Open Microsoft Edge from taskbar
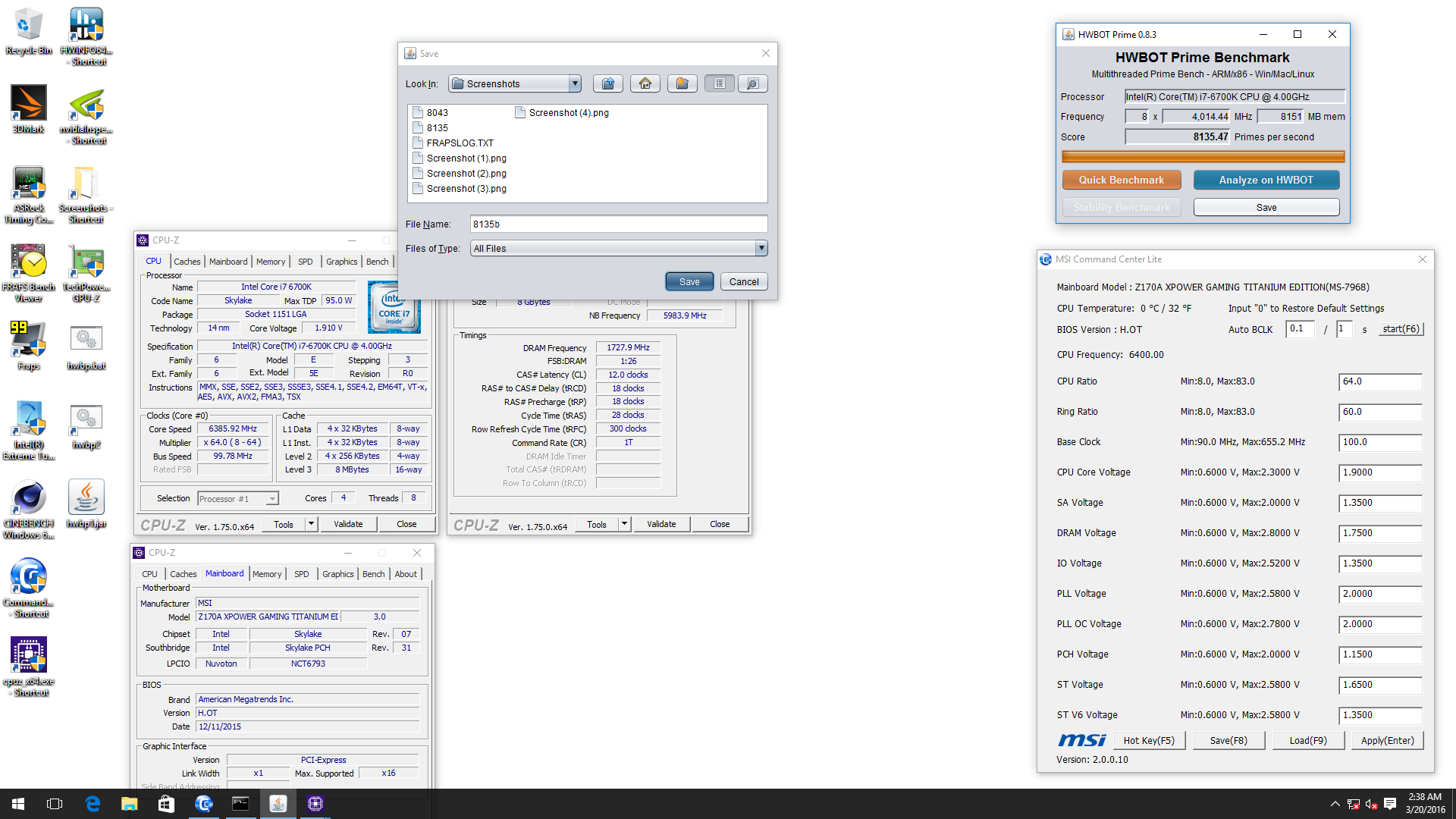Screen dimensions: 1456x819 93,804
